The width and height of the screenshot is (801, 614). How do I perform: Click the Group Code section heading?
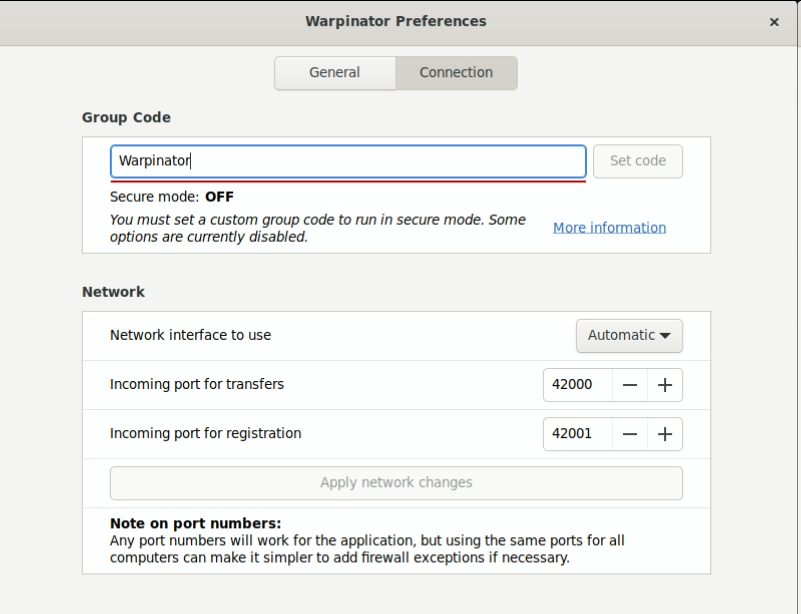[126, 118]
